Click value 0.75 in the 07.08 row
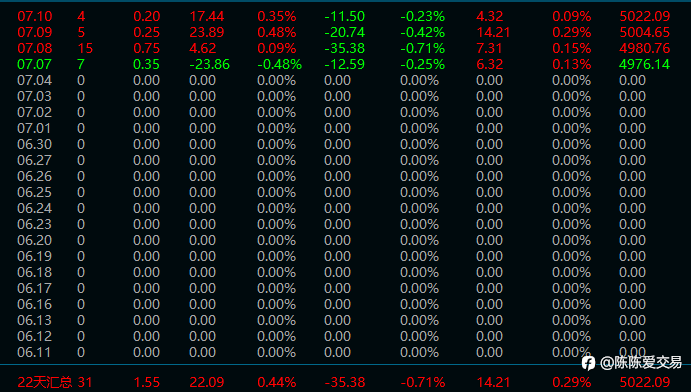The height and width of the screenshot is (392, 691). coord(146,48)
